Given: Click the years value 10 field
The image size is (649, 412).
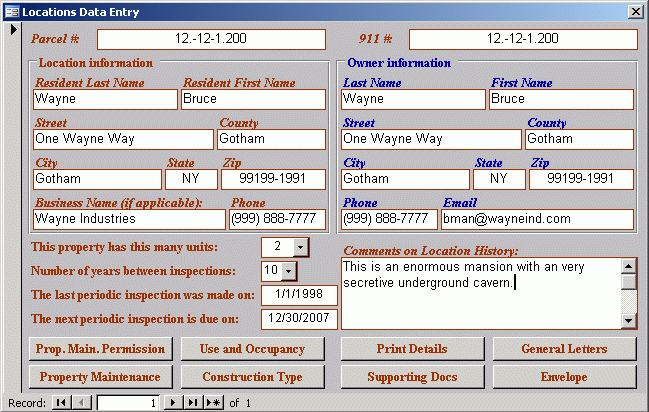Looking at the screenshot, I should (272, 271).
